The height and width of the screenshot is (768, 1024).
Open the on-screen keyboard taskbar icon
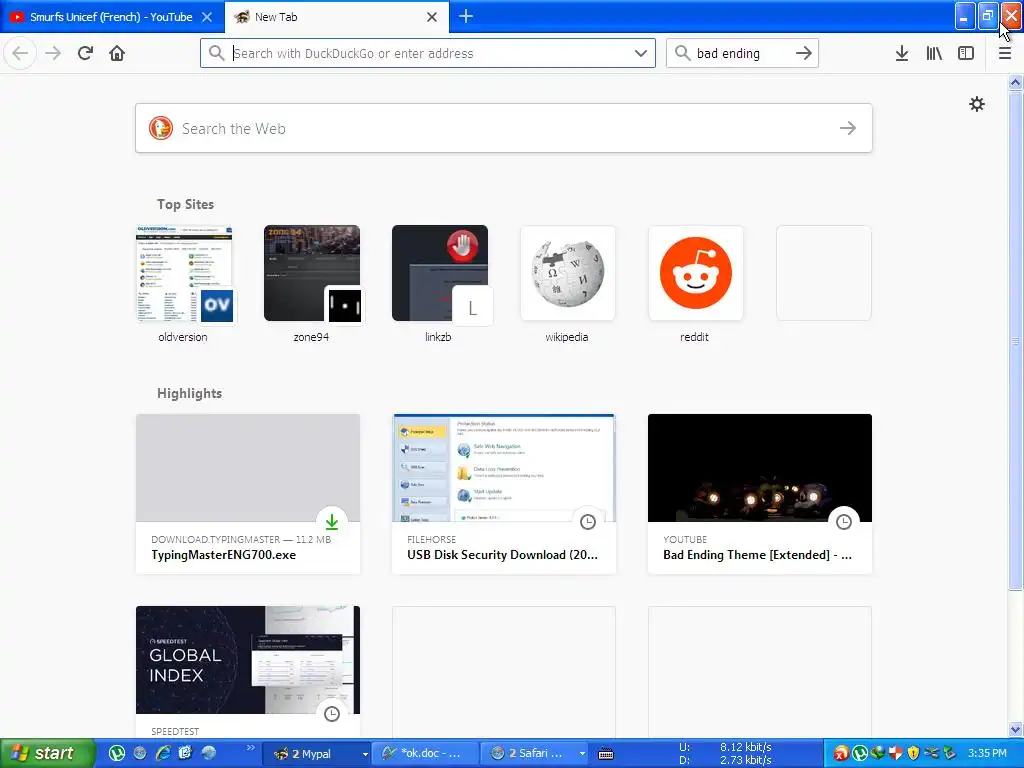tap(605, 754)
